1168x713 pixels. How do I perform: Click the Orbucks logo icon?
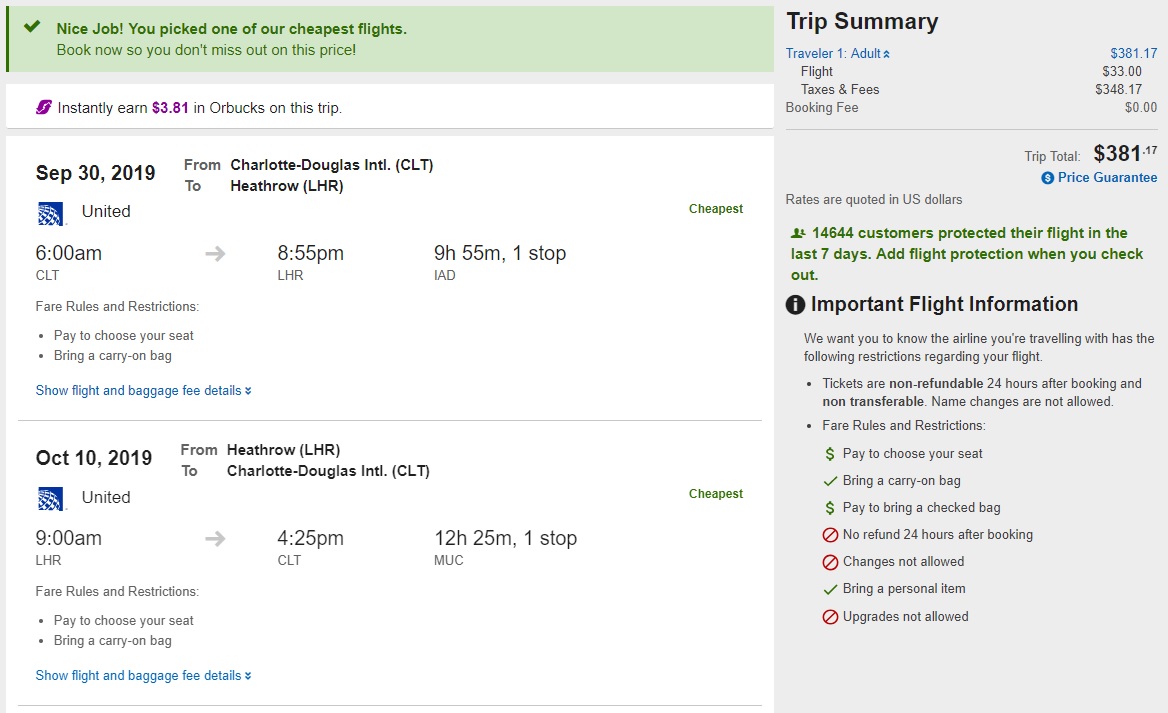44,108
